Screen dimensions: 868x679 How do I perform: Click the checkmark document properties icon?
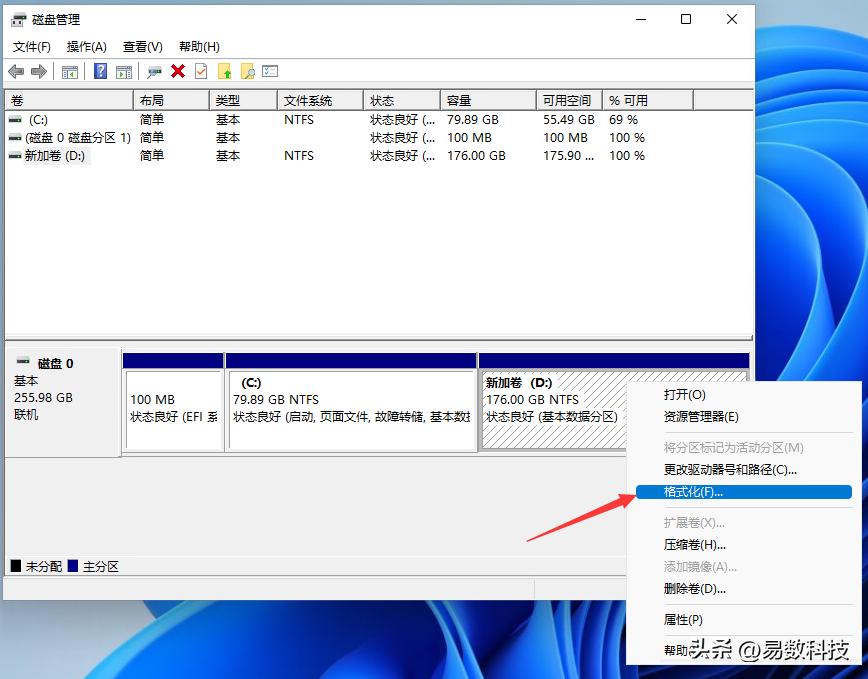(200, 71)
